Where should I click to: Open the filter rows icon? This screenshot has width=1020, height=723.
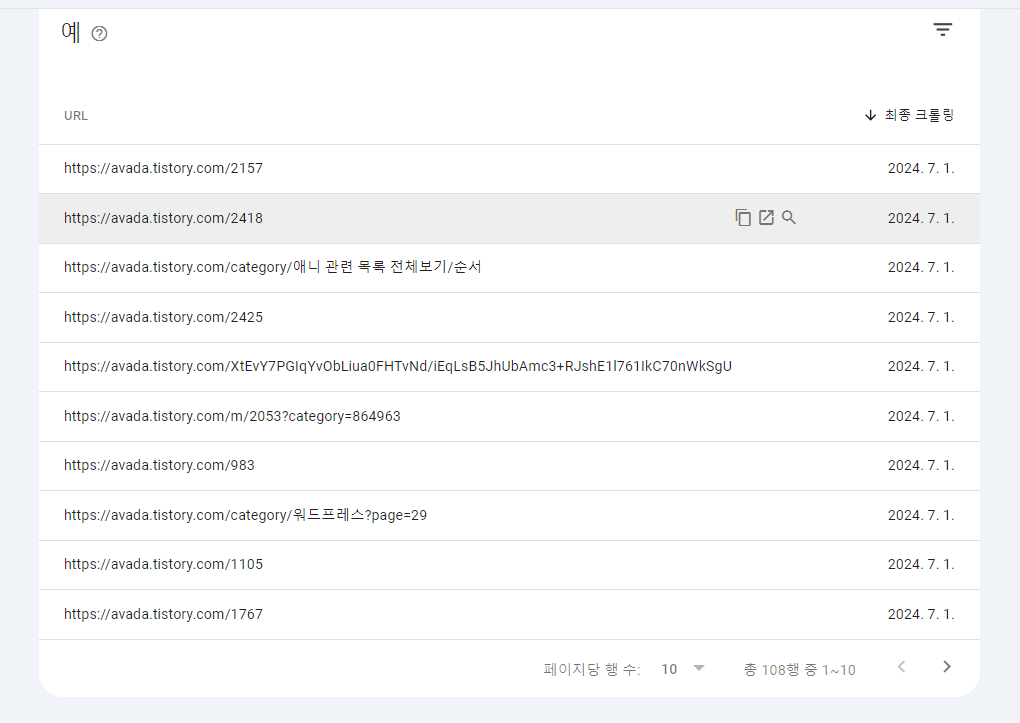tap(943, 29)
